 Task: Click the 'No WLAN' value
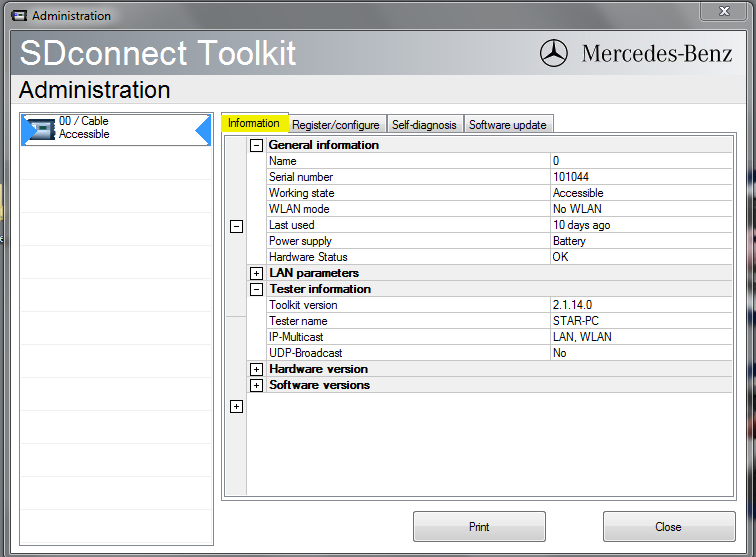pos(577,209)
